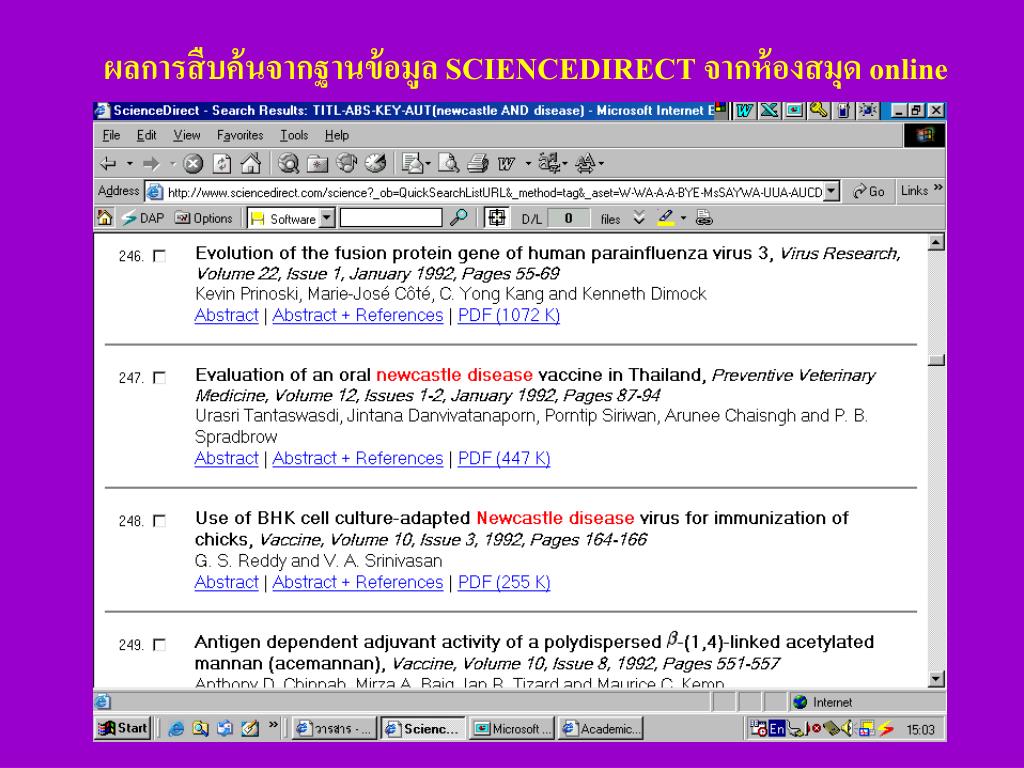Click the home icon in DAP toolbar

pyautogui.click(x=104, y=217)
